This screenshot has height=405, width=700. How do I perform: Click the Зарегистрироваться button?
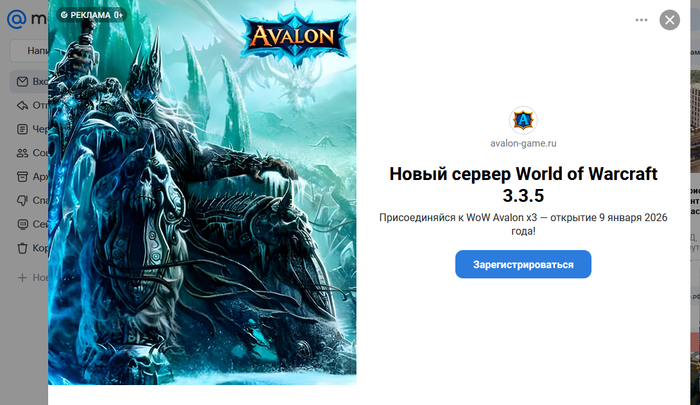point(523,264)
